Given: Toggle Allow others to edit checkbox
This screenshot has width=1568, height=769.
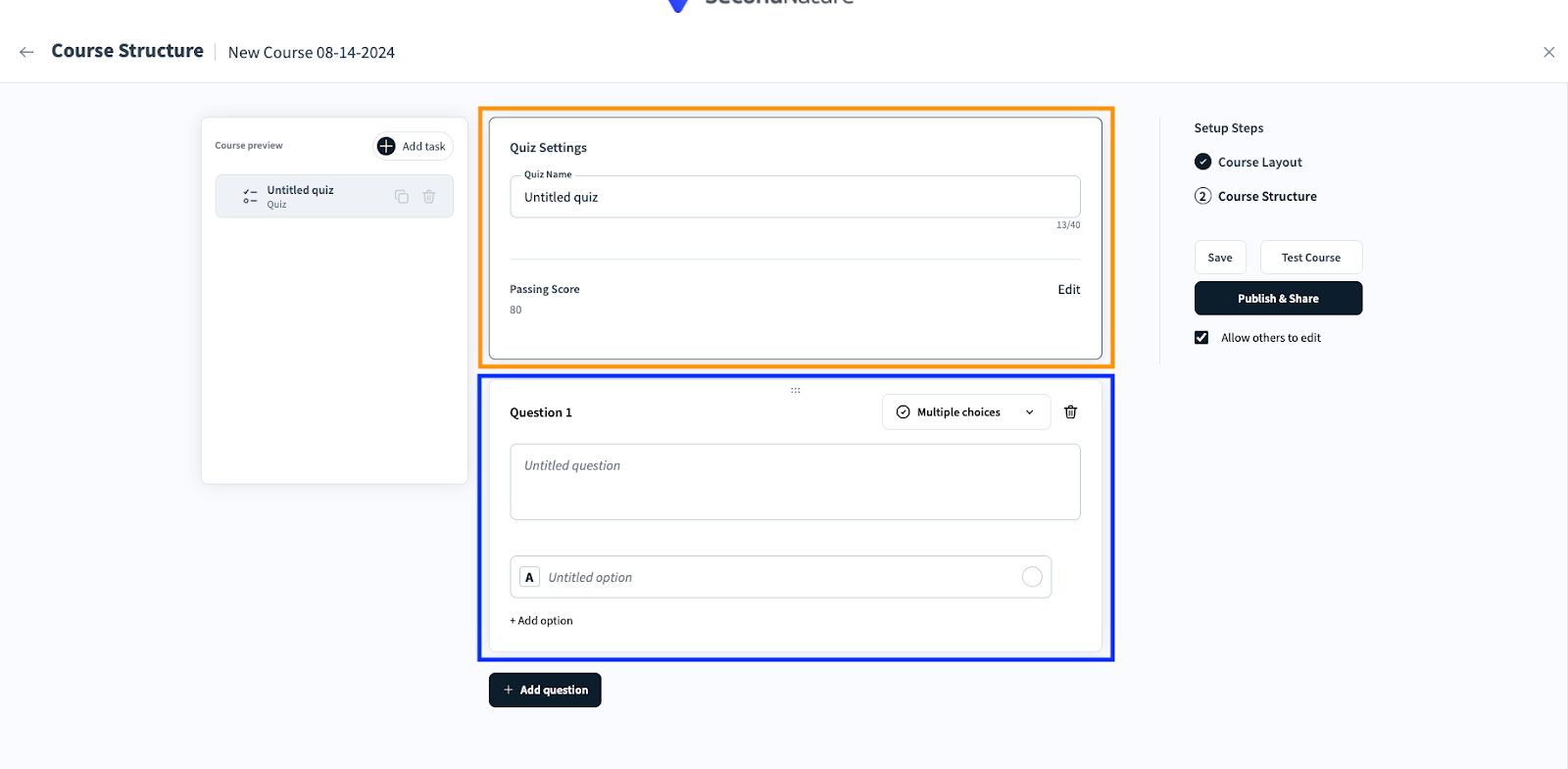Looking at the screenshot, I should coord(1201,338).
